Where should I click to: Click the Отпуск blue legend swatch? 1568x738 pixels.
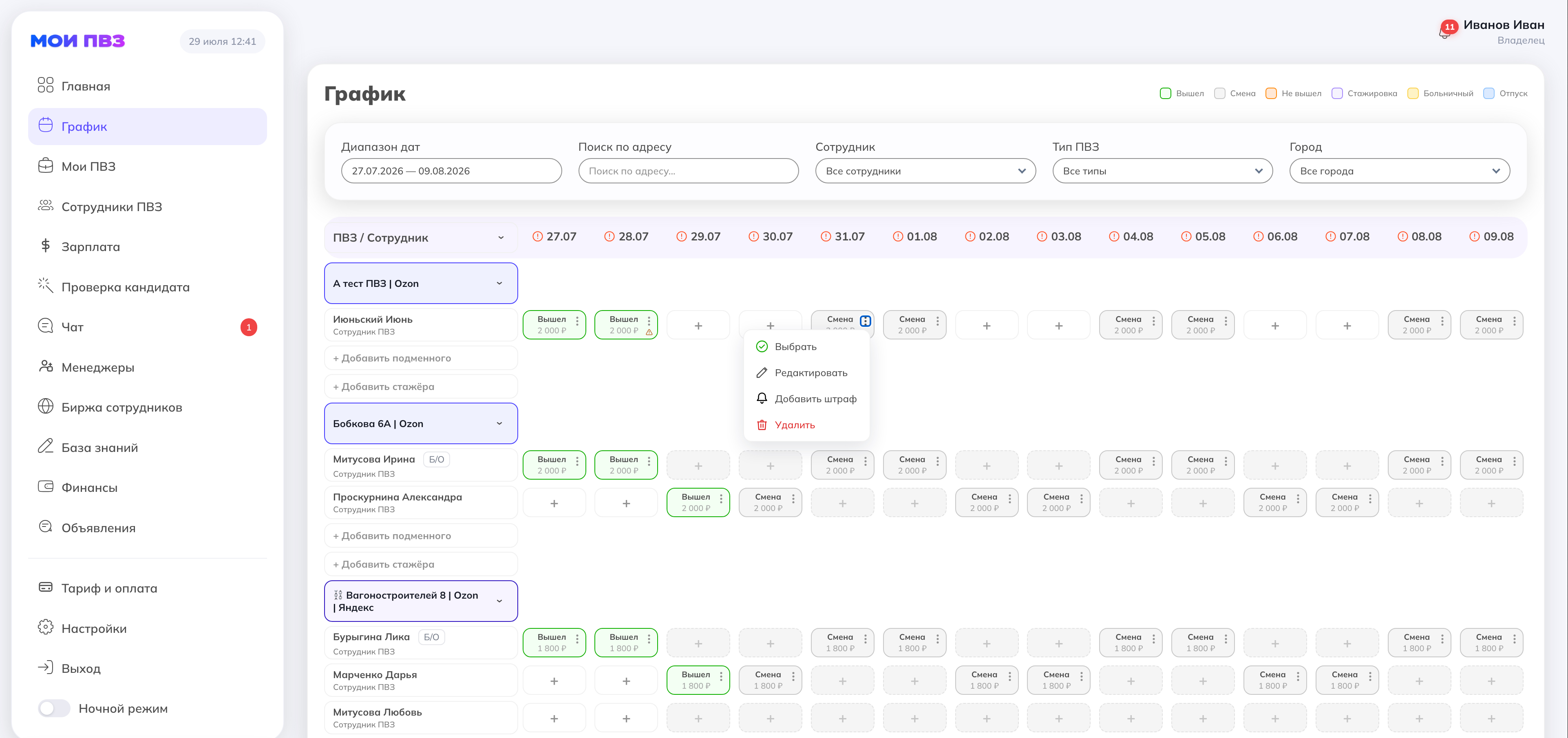pos(1489,94)
